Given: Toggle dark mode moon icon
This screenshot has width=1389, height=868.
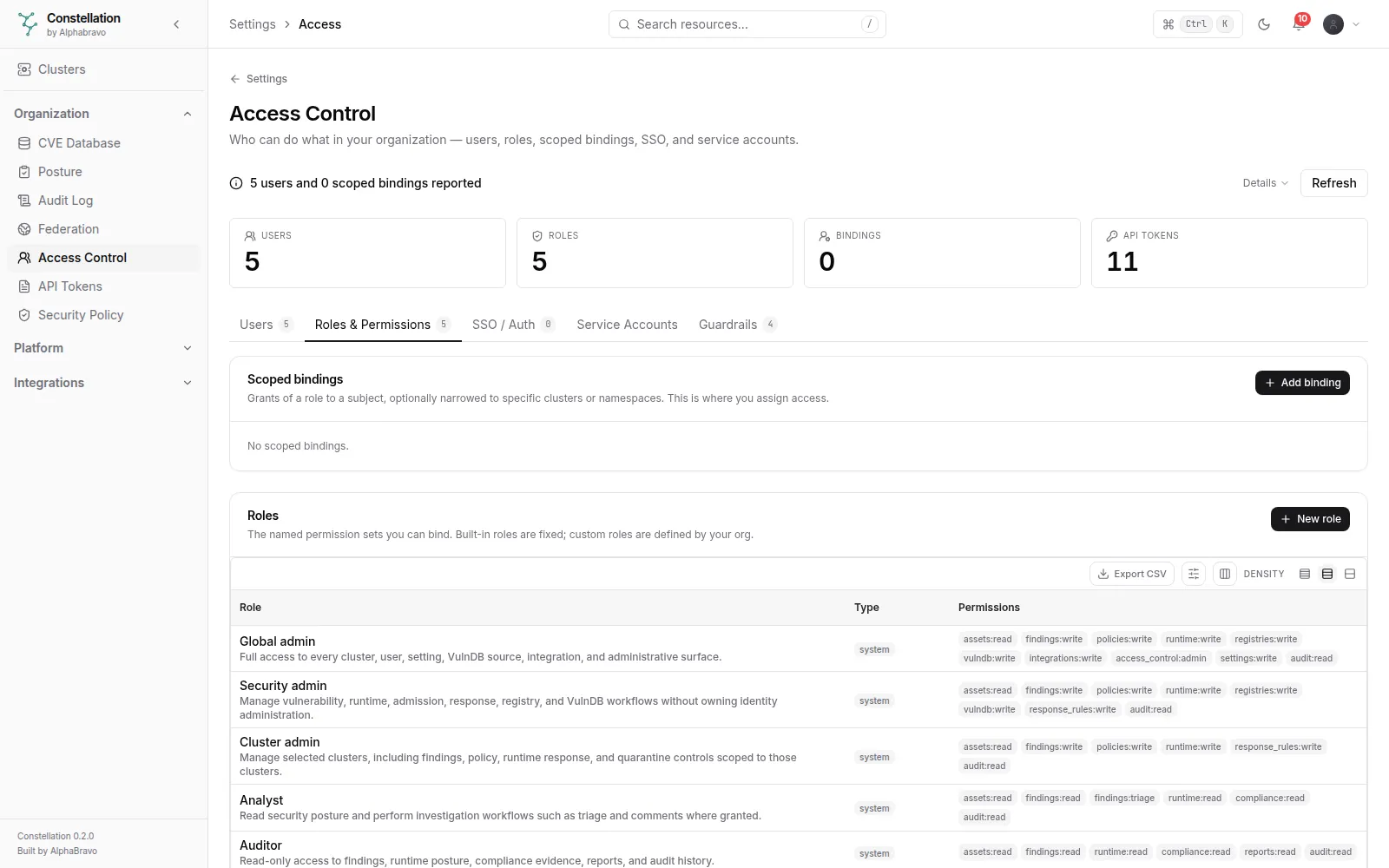Looking at the screenshot, I should 1264,24.
